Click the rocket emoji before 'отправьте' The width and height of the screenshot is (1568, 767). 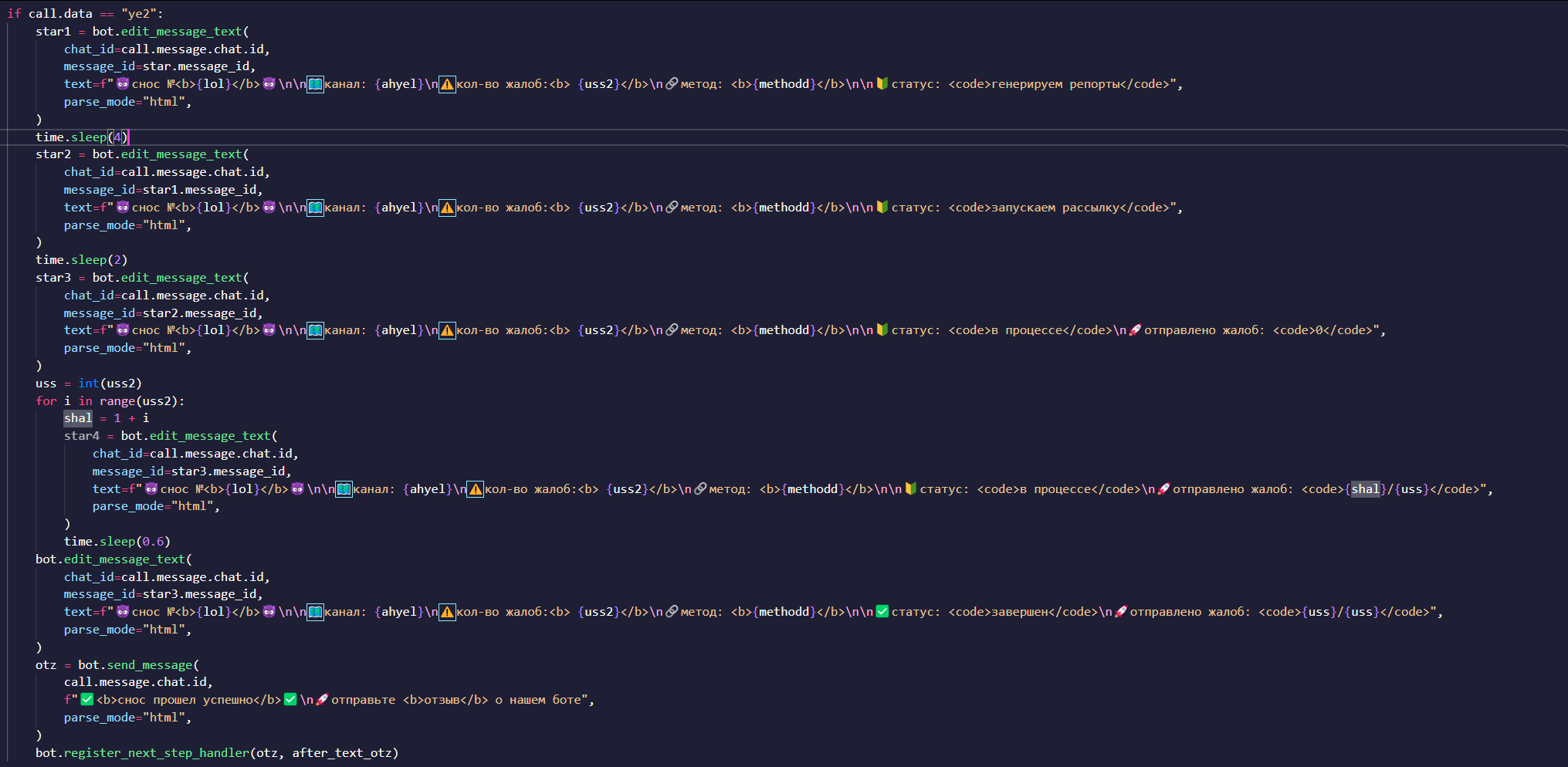323,700
